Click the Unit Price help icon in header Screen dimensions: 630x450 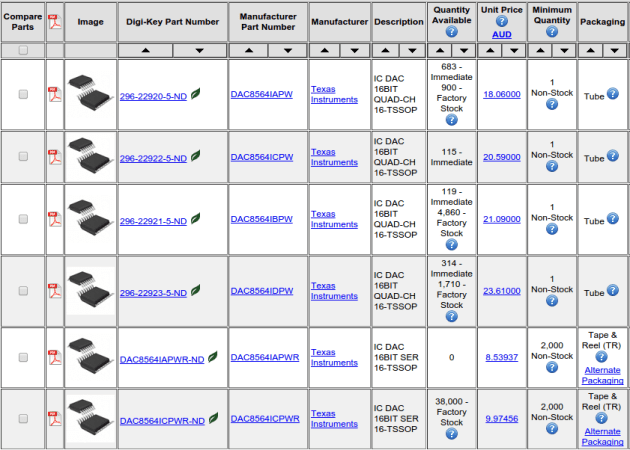pos(502,21)
